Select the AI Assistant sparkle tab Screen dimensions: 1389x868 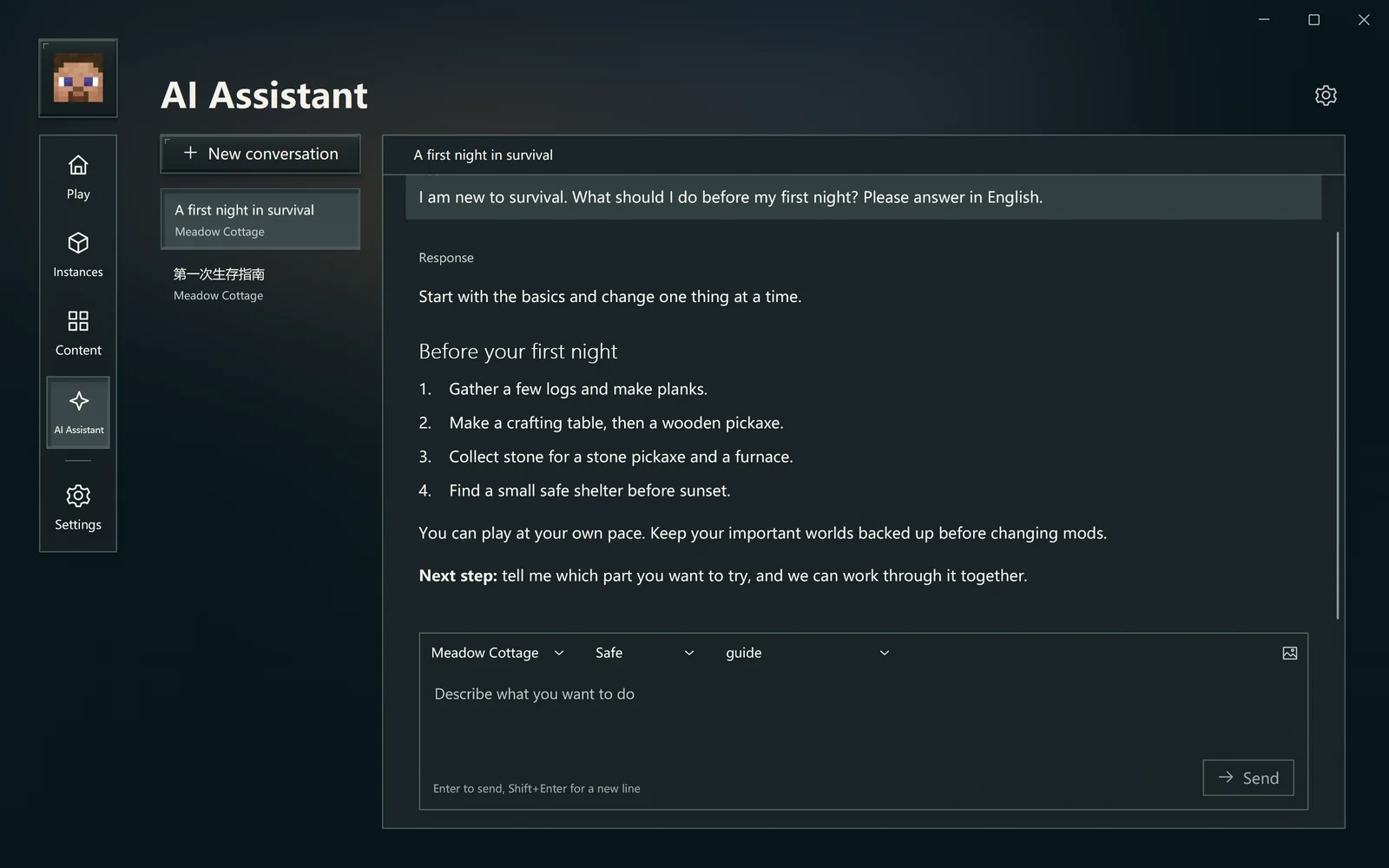coord(78,412)
